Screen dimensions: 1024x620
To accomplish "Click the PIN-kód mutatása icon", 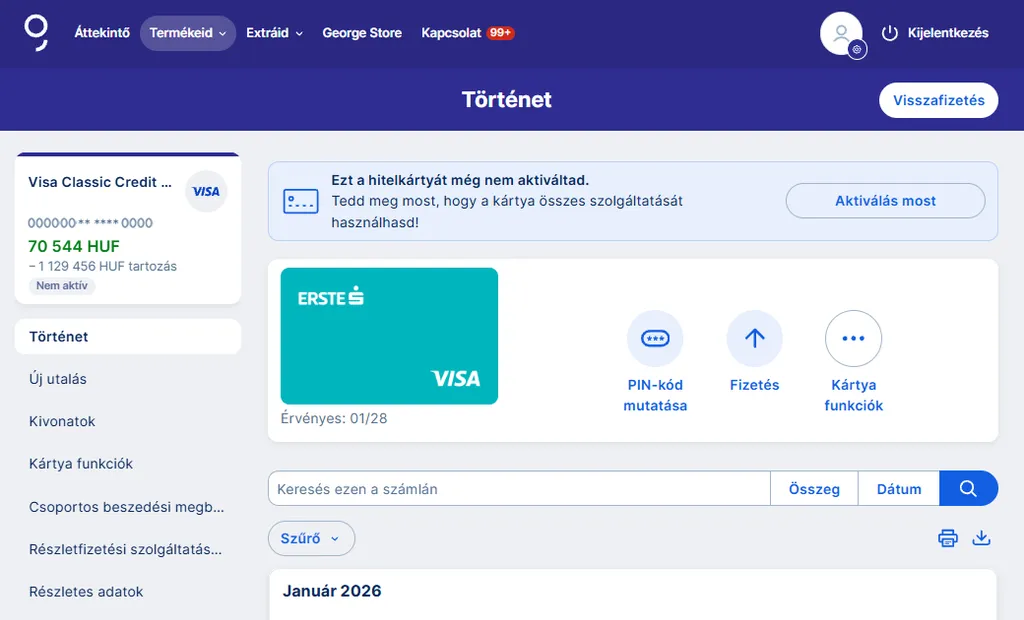I will [655, 339].
